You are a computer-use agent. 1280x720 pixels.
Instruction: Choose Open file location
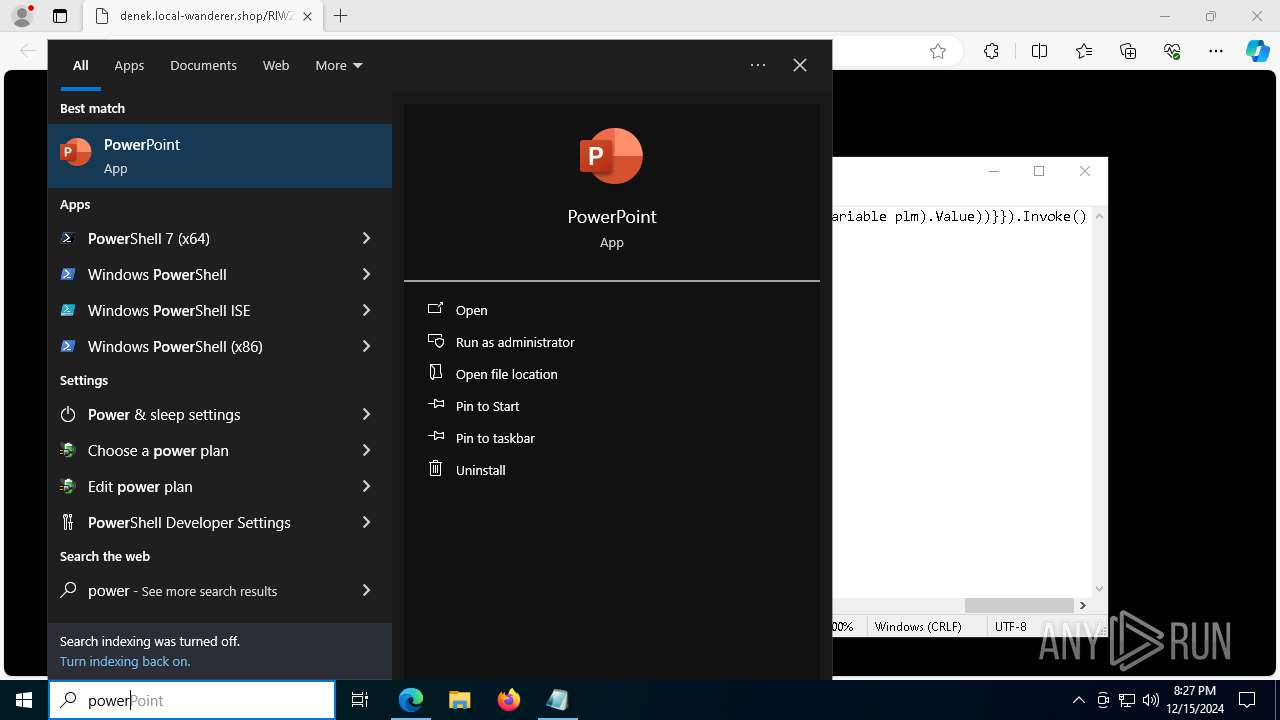pyautogui.click(x=506, y=374)
